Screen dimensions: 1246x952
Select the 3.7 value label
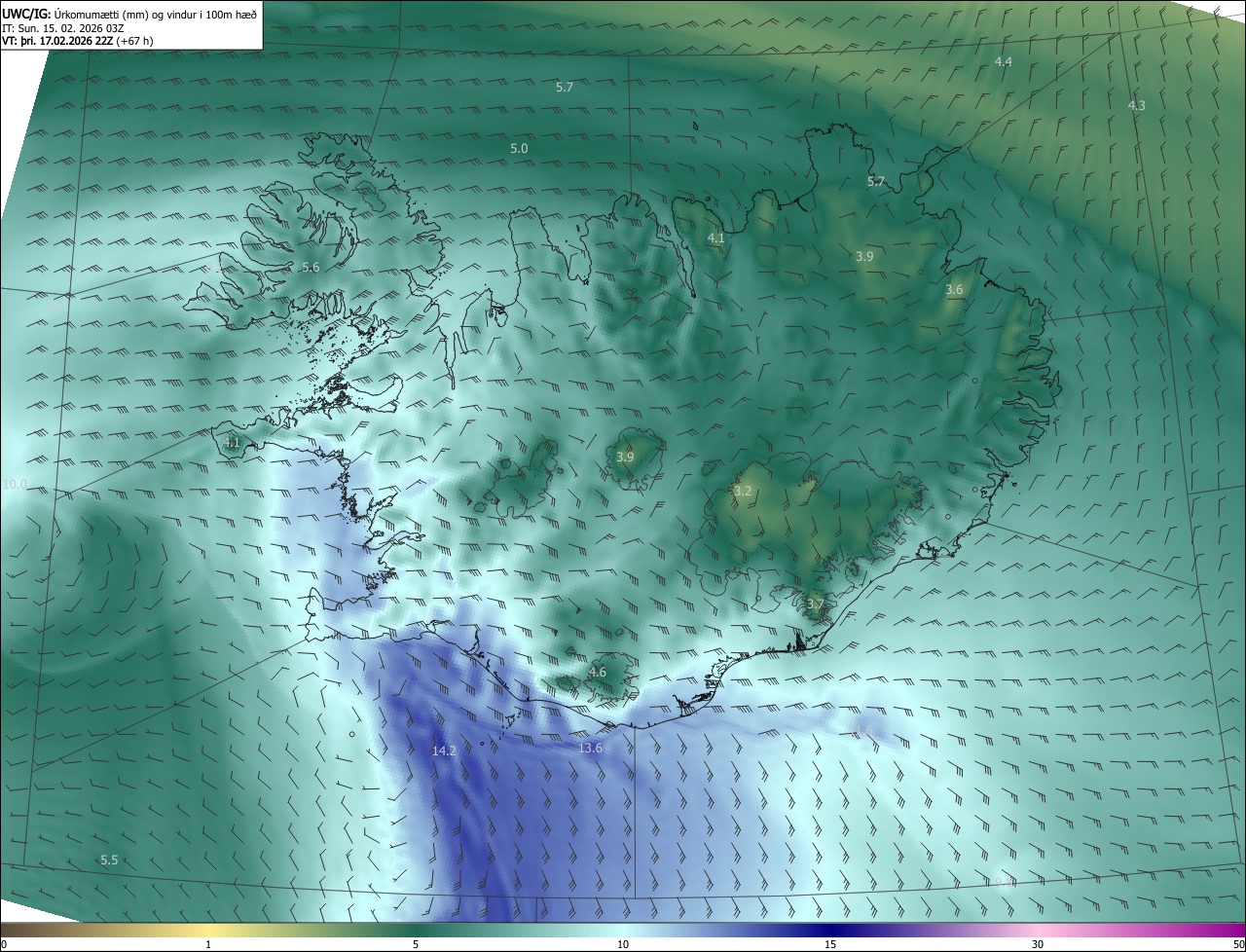(815, 604)
